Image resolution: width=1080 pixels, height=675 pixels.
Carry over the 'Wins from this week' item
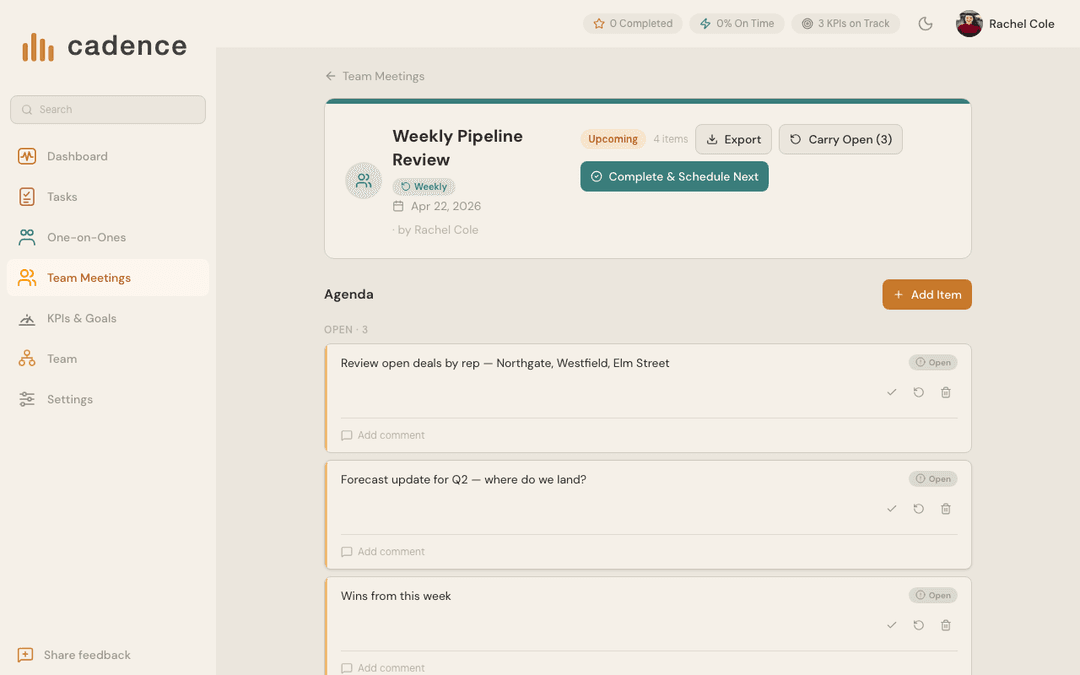(918, 626)
